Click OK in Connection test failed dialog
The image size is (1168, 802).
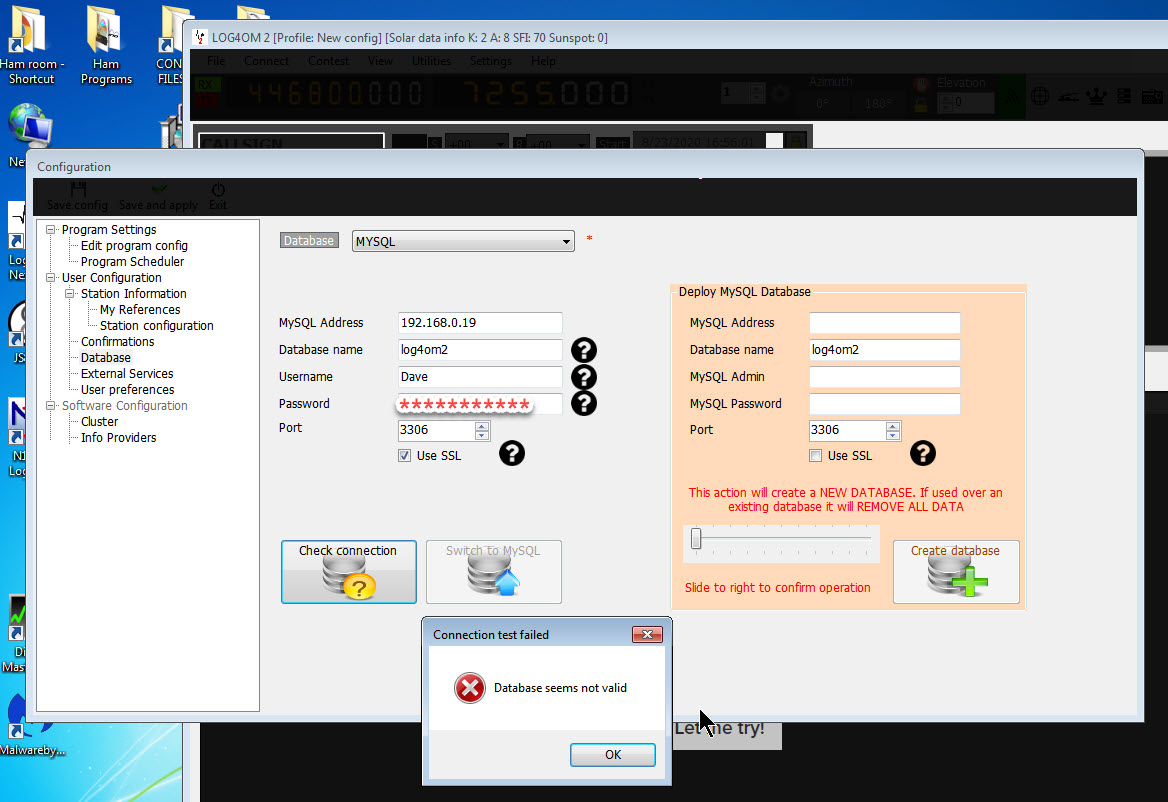tap(612, 754)
